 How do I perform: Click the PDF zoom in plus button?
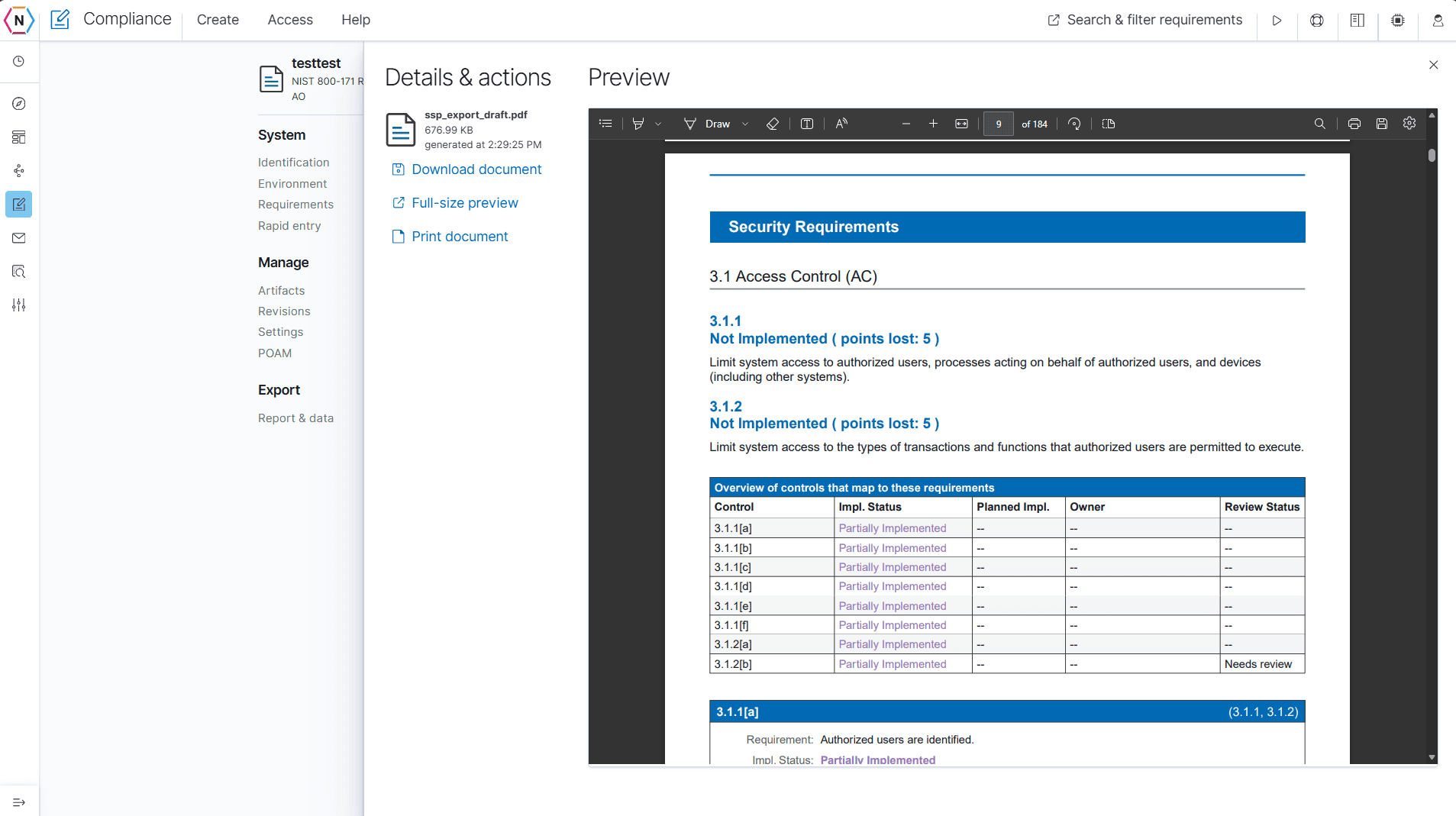933,124
